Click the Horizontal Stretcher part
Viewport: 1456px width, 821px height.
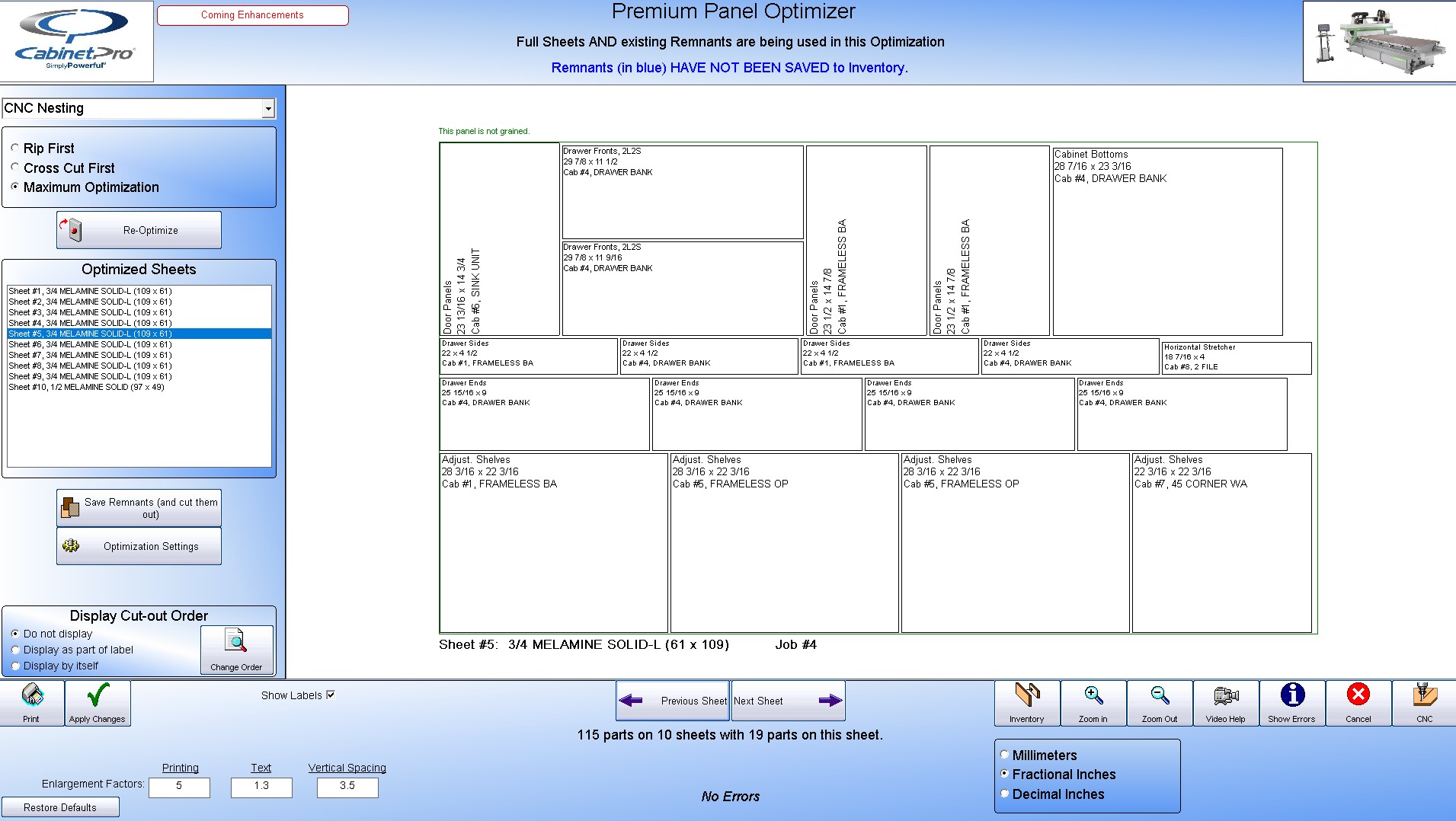pos(1237,358)
